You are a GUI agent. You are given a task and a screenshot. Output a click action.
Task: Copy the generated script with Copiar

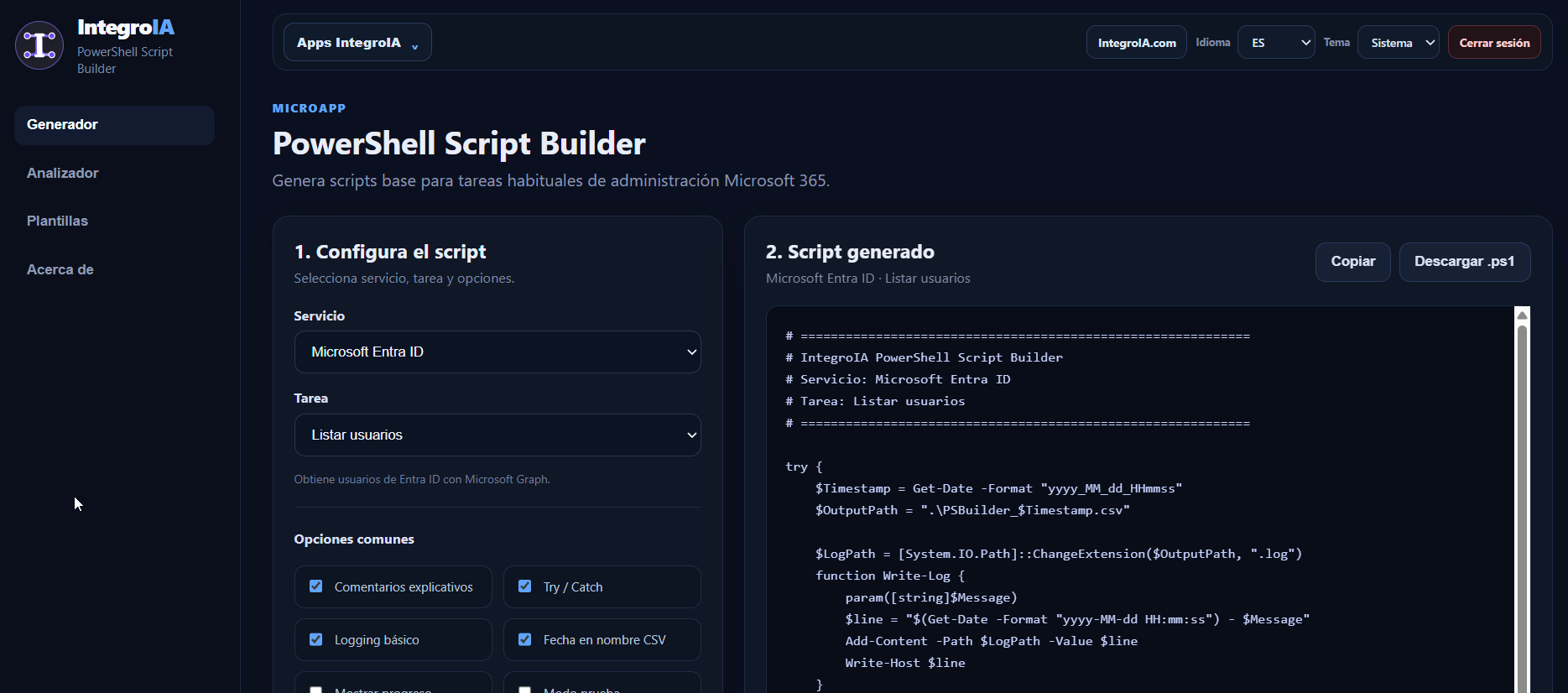click(1353, 262)
